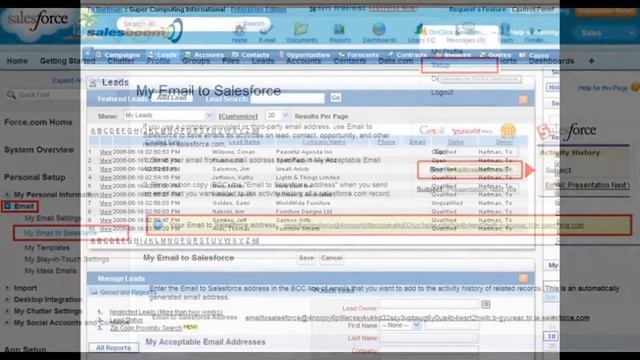Choose My Profile in the user menu
This screenshot has height=360, width=640.
[x=447, y=52]
